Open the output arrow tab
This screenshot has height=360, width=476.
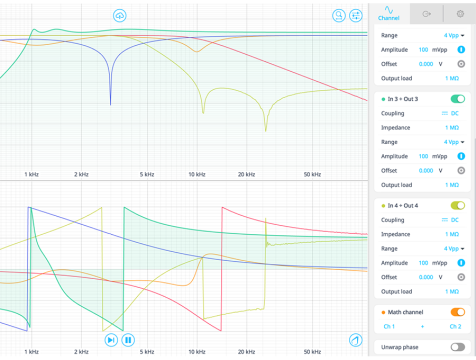pos(427,14)
